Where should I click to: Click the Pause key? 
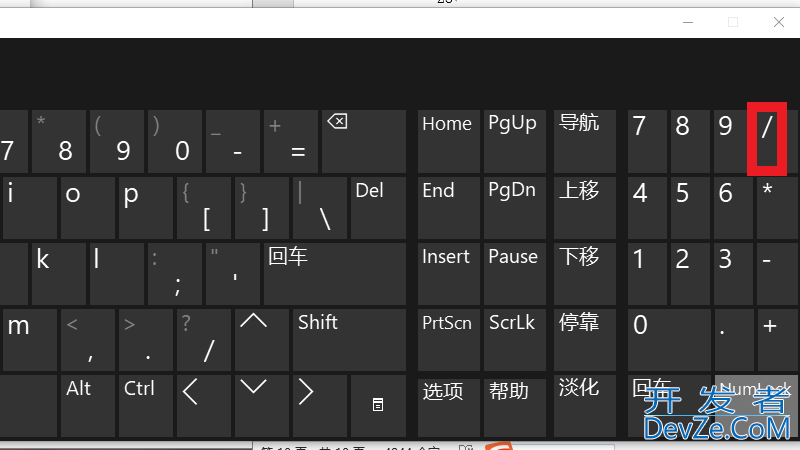[515, 274]
